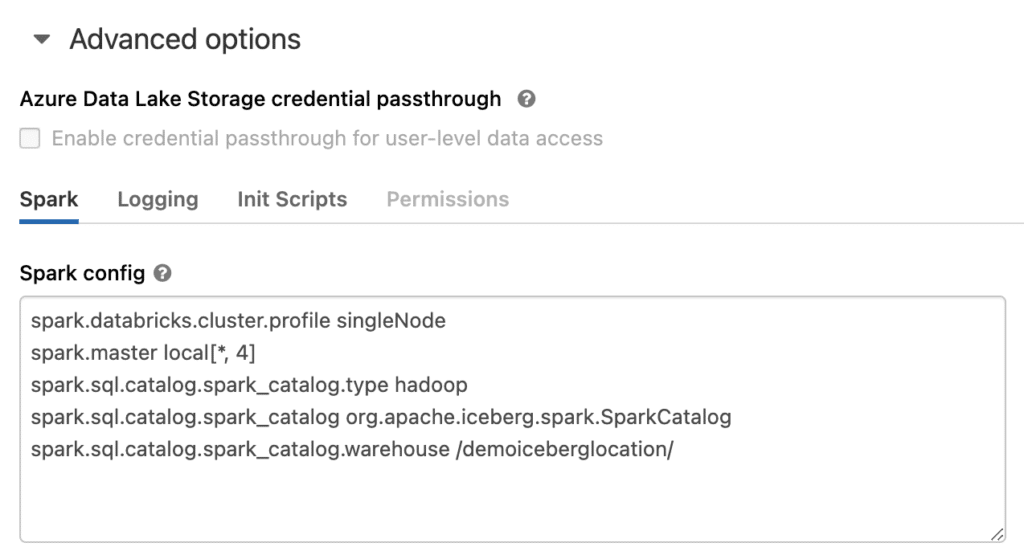Click the word singleNode in Spark config
Image resolution: width=1024 pixels, height=559 pixels.
[x=391, y=321]
